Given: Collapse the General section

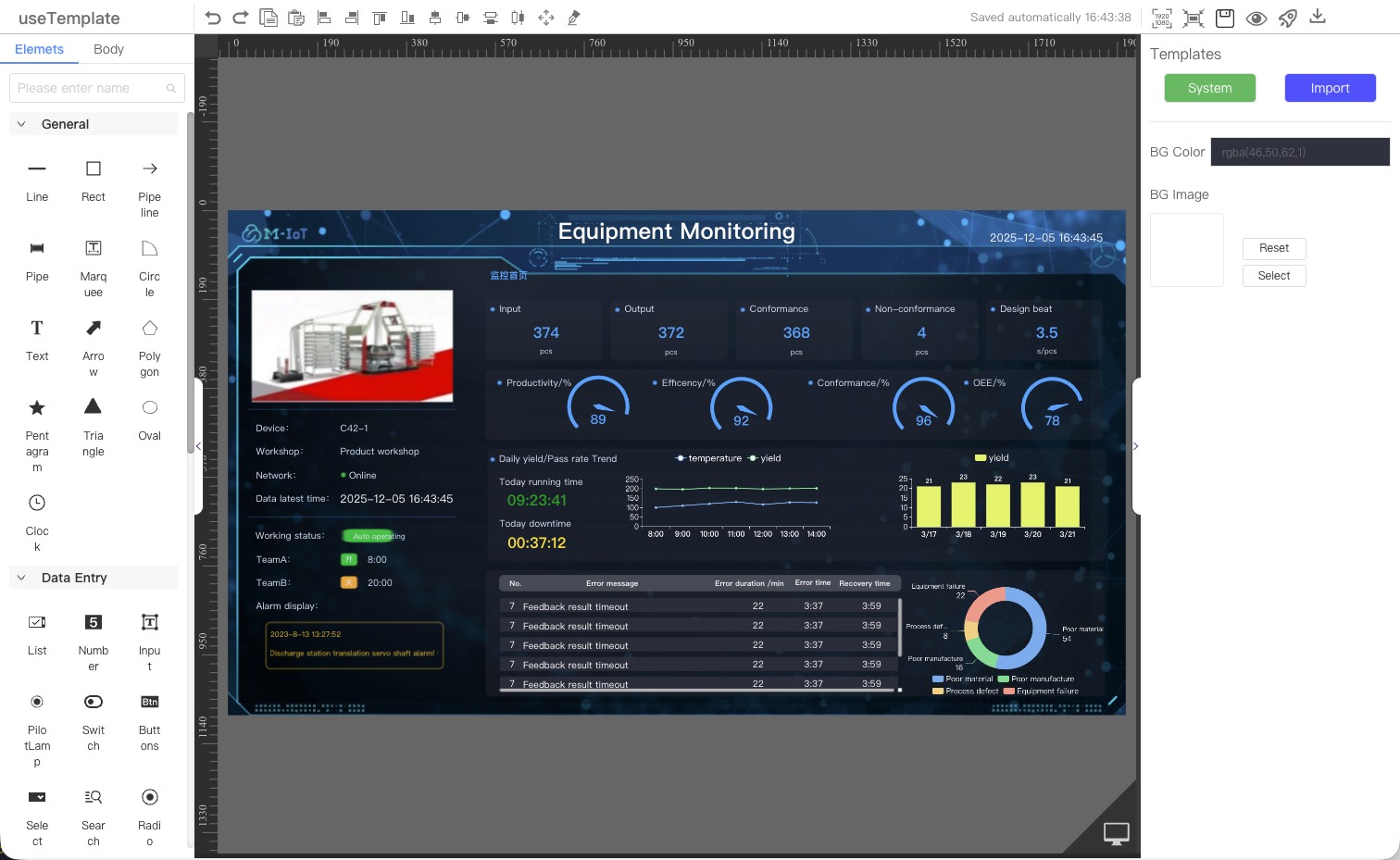Looking at the screenshot, I should click(21, 124).
